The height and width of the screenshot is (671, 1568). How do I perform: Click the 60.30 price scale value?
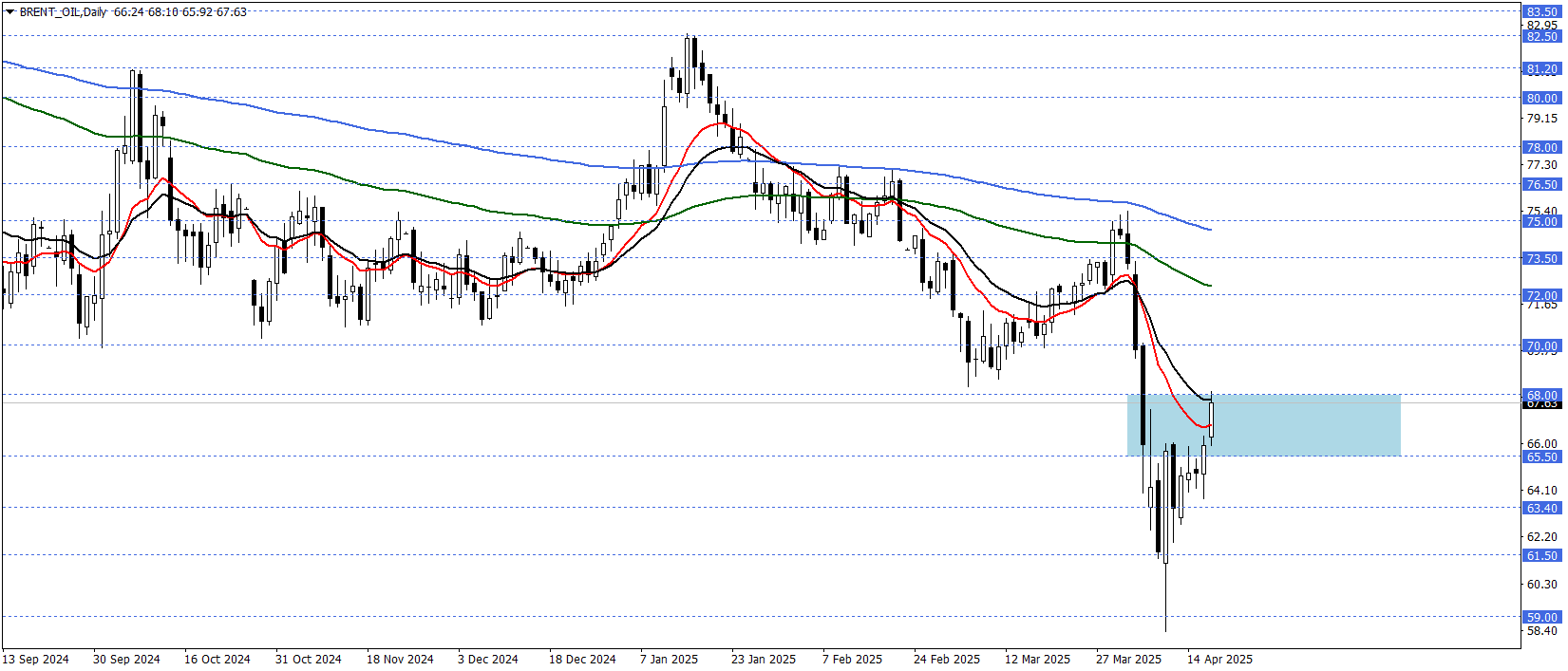click(1541, 584)
